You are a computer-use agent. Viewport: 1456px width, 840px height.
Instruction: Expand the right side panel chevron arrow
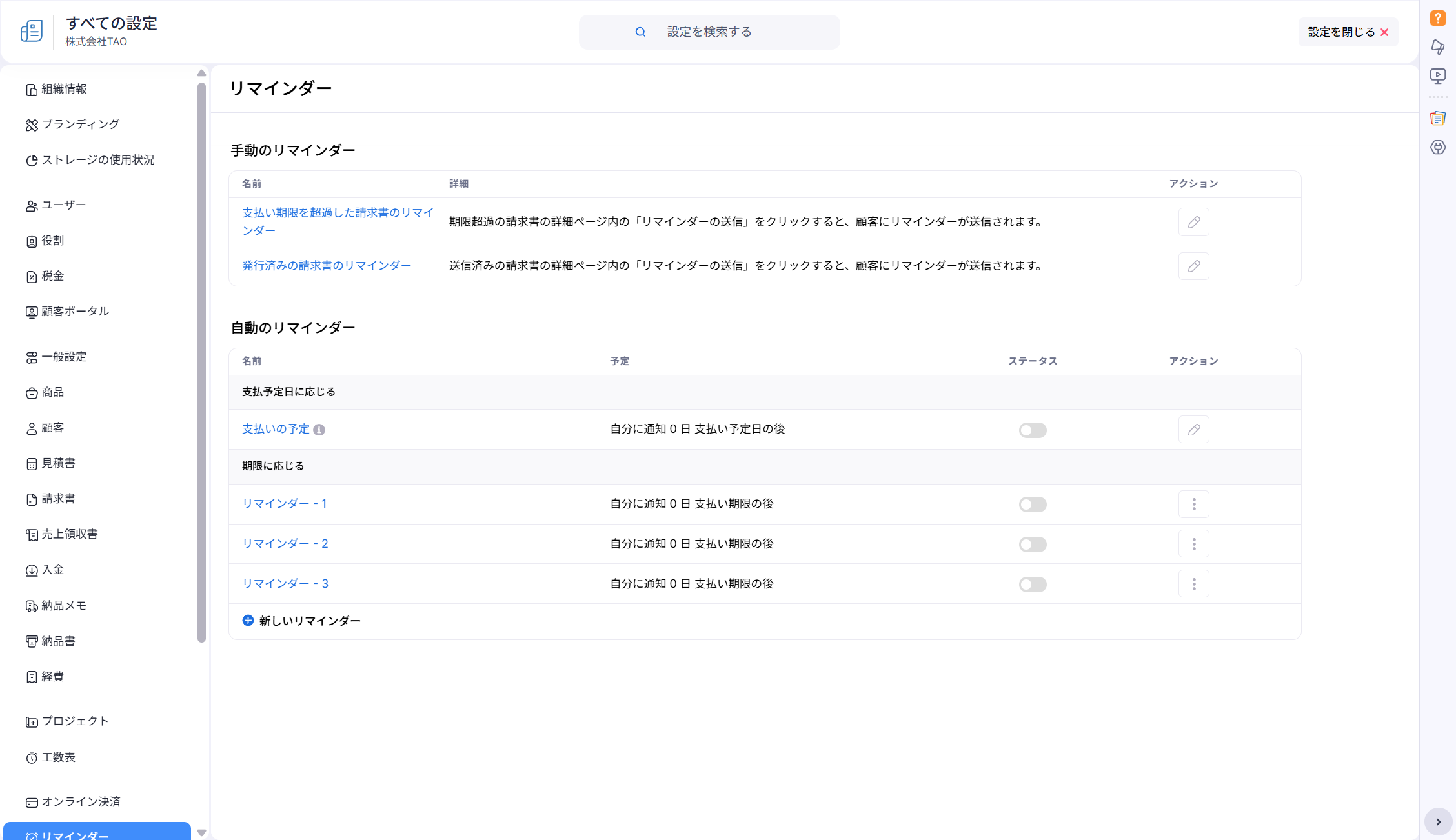pos(1438,822)
